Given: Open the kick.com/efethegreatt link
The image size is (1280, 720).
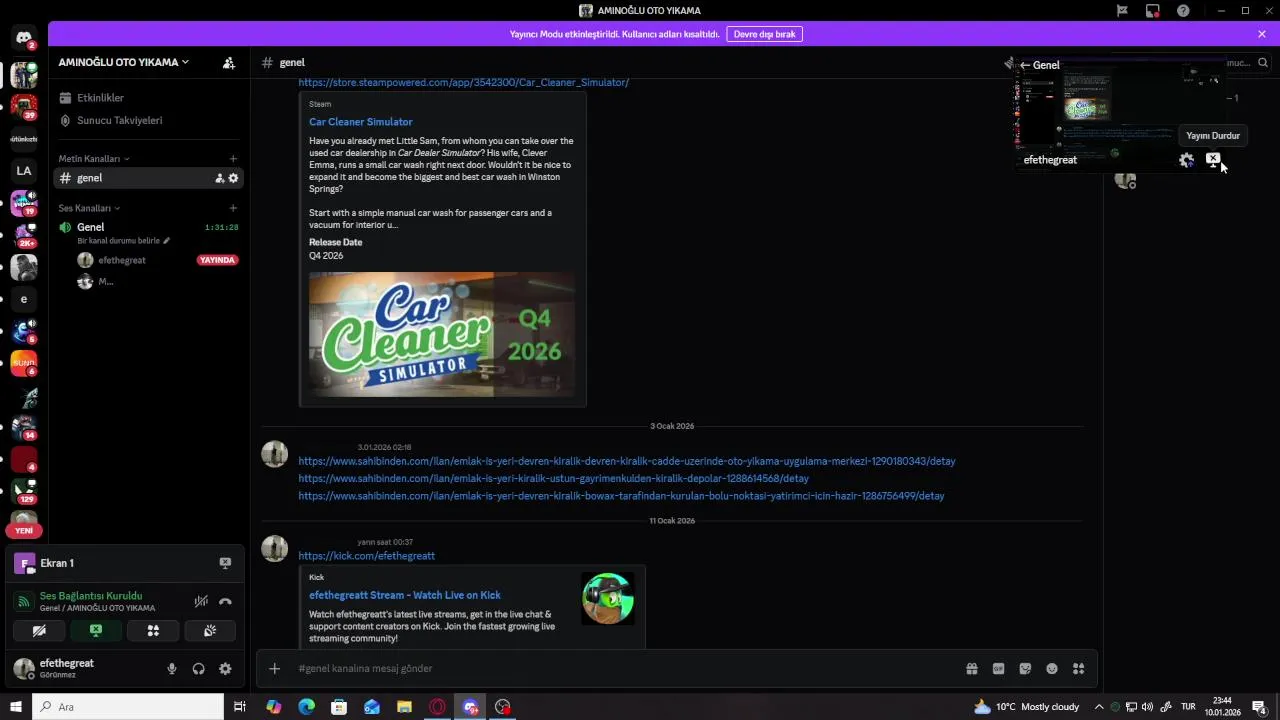Looking at the screenshot, I should 367,555.
